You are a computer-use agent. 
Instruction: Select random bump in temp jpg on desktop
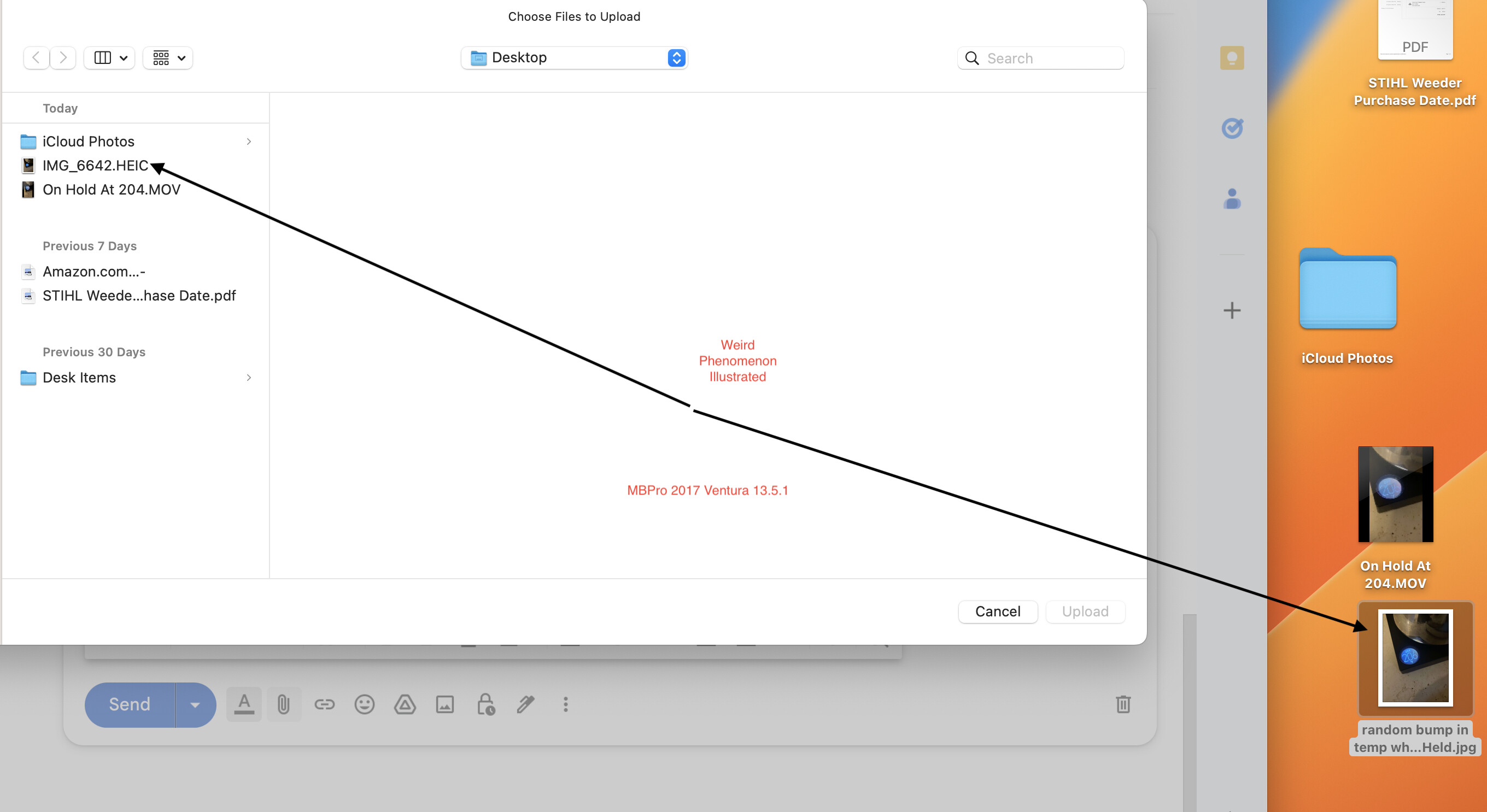[x=1415, y=678]
